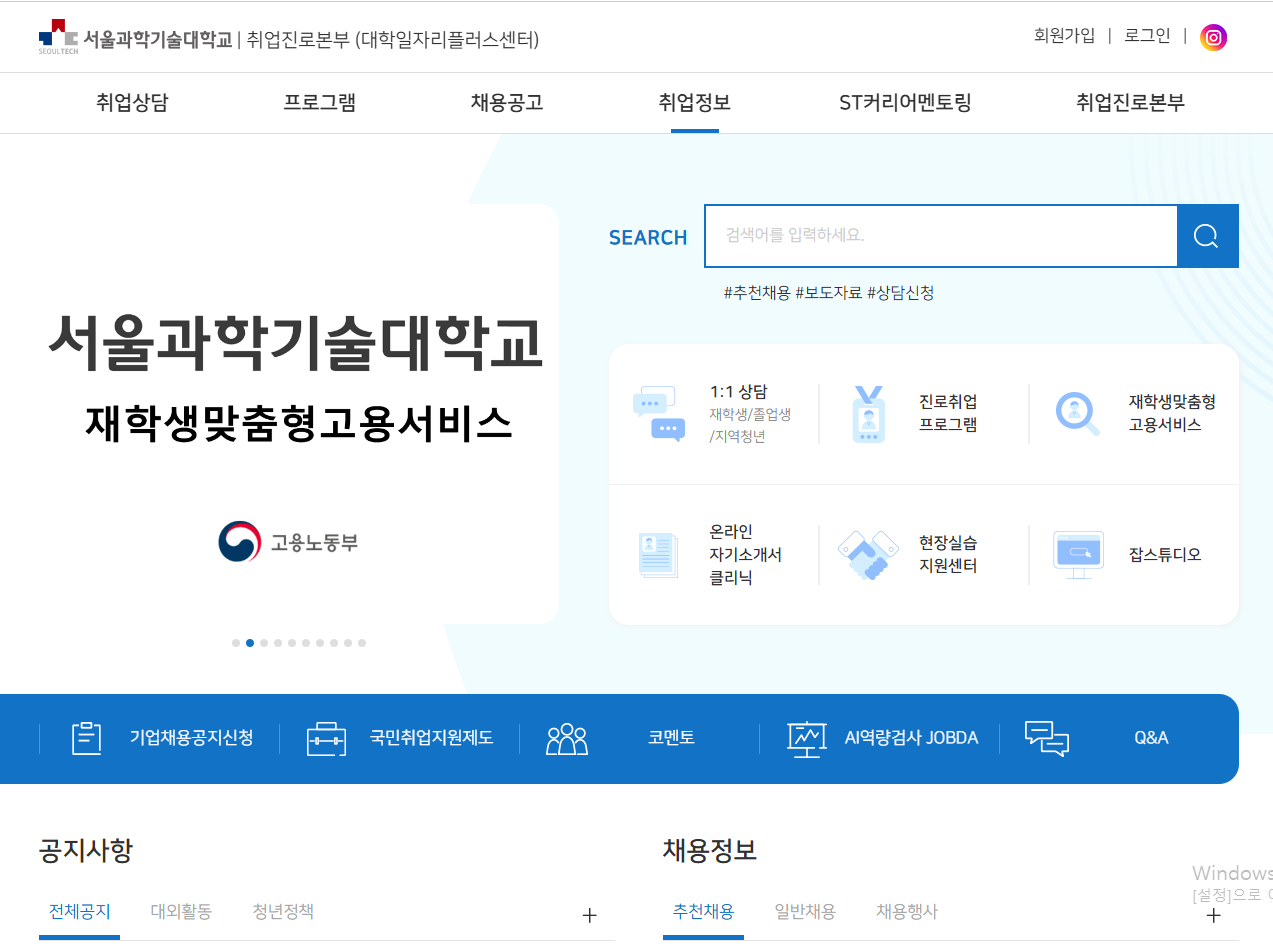Click the 채용정보 section heading
Image resolution: width=1273 pixels, height=949 pixels.
coord(710,851)
